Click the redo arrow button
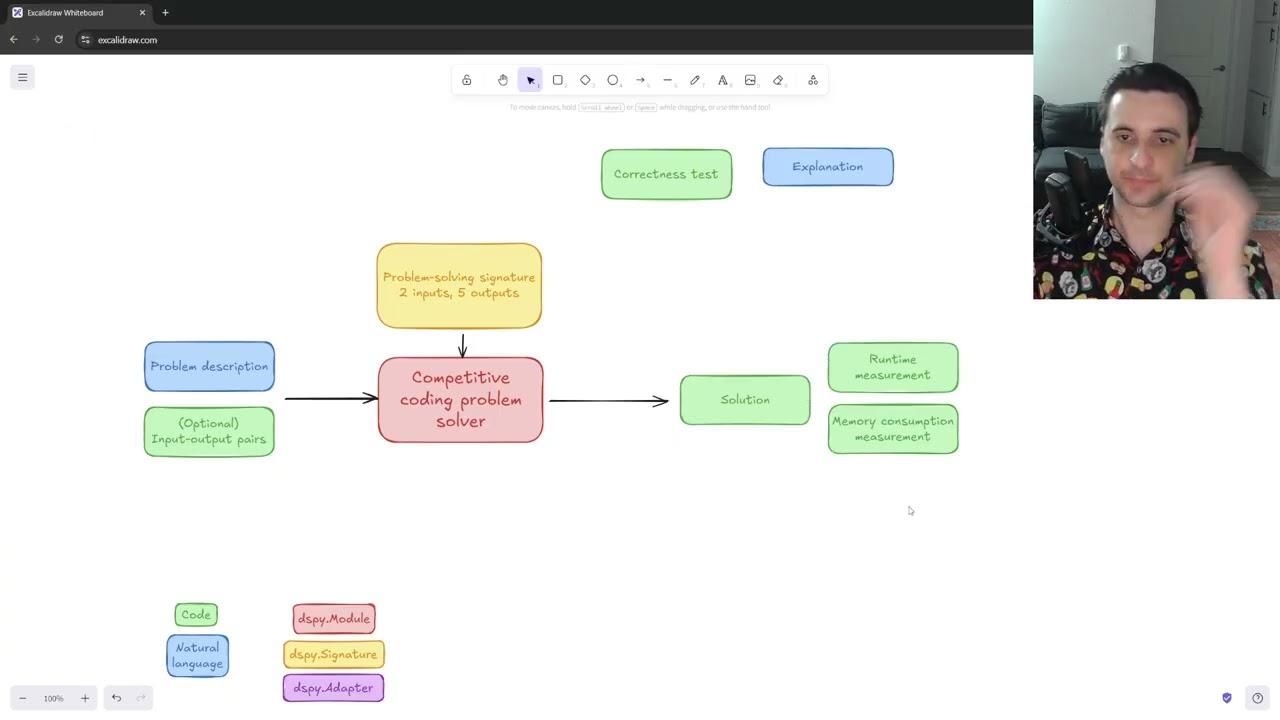Viewport: 1280px width, 720px height. click(141, 698)
